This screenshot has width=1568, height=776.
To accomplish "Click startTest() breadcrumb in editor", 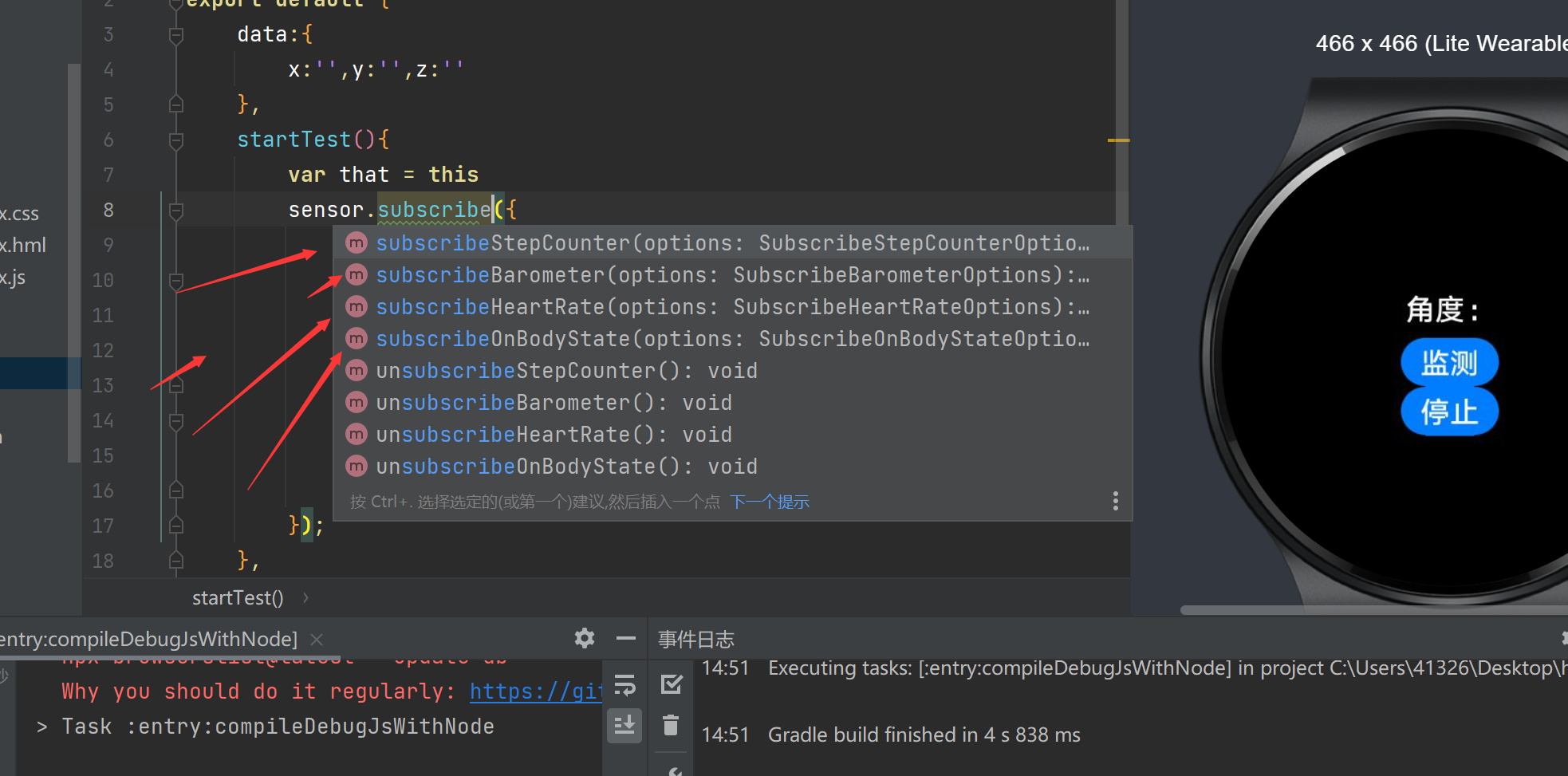I will tap(238, 598).
